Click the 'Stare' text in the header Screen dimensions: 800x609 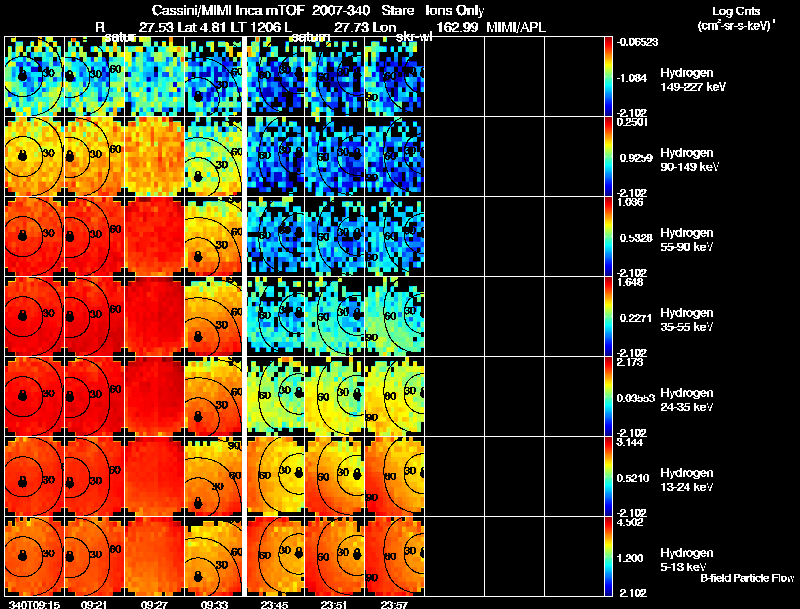tap(397, 11)
